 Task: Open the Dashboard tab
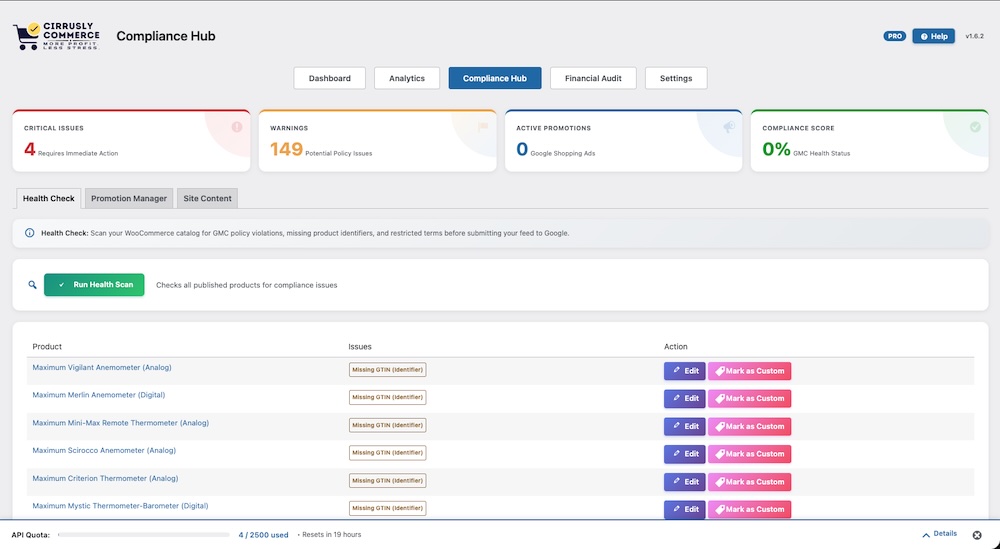330,78
